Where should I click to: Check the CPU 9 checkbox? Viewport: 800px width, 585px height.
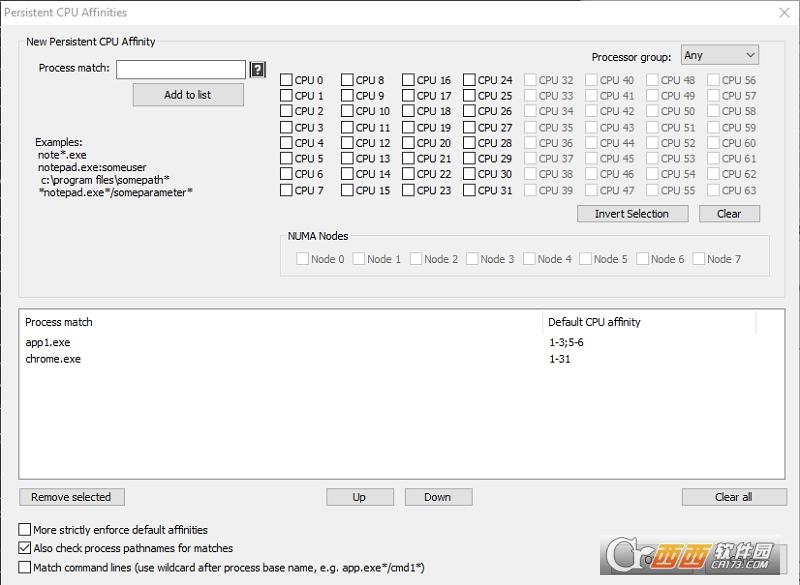coord(347,95)
